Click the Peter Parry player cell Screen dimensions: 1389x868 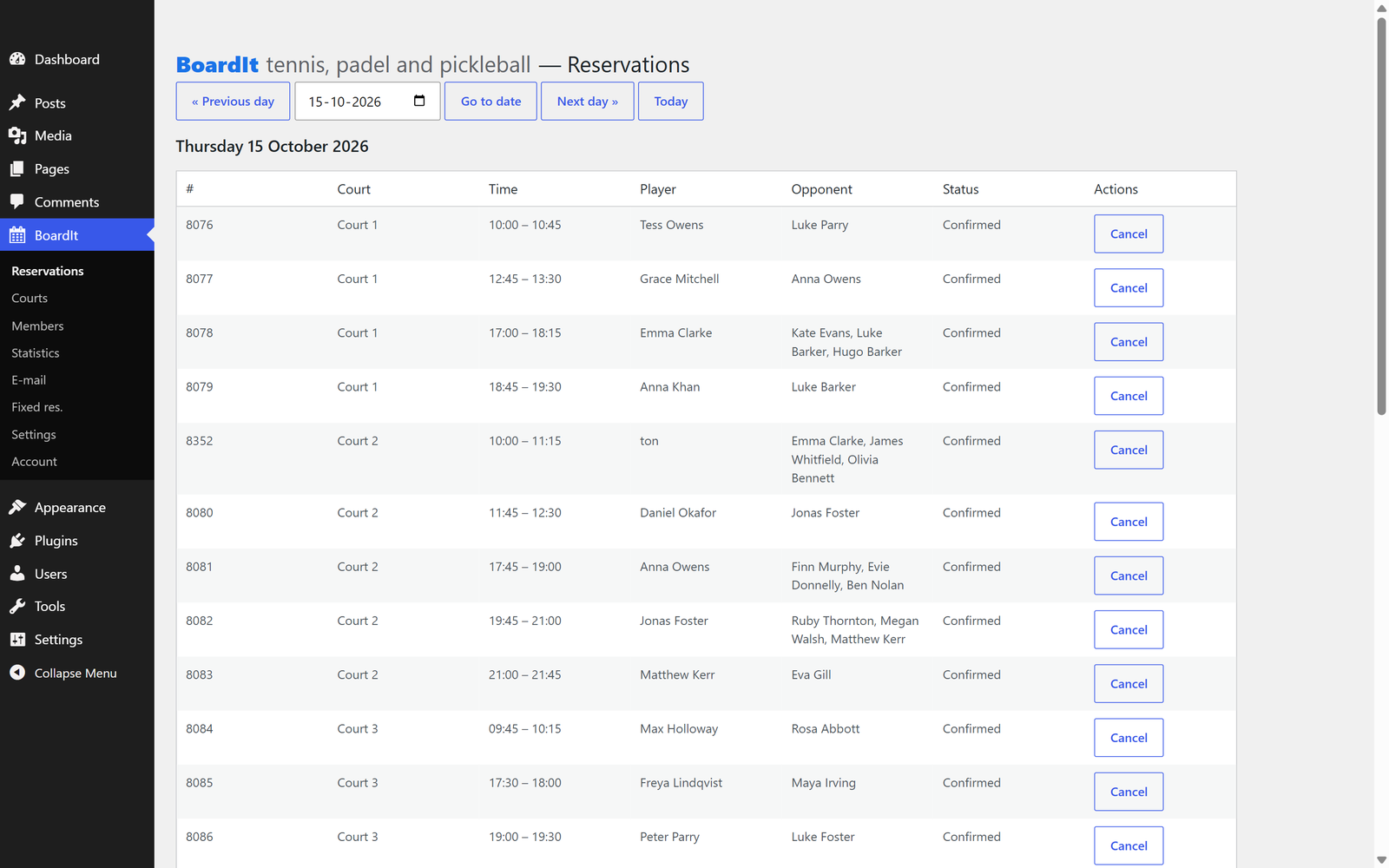(x=669, y=837)
